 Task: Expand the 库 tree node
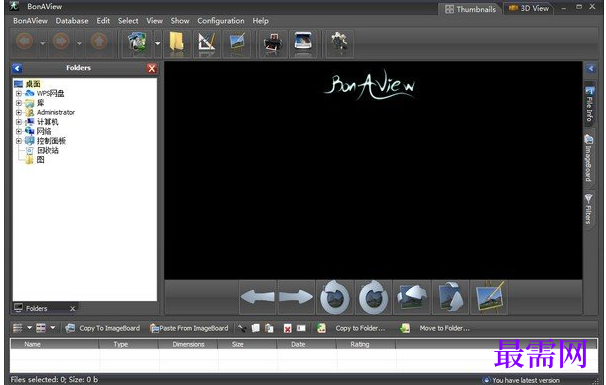coord(19,103)
